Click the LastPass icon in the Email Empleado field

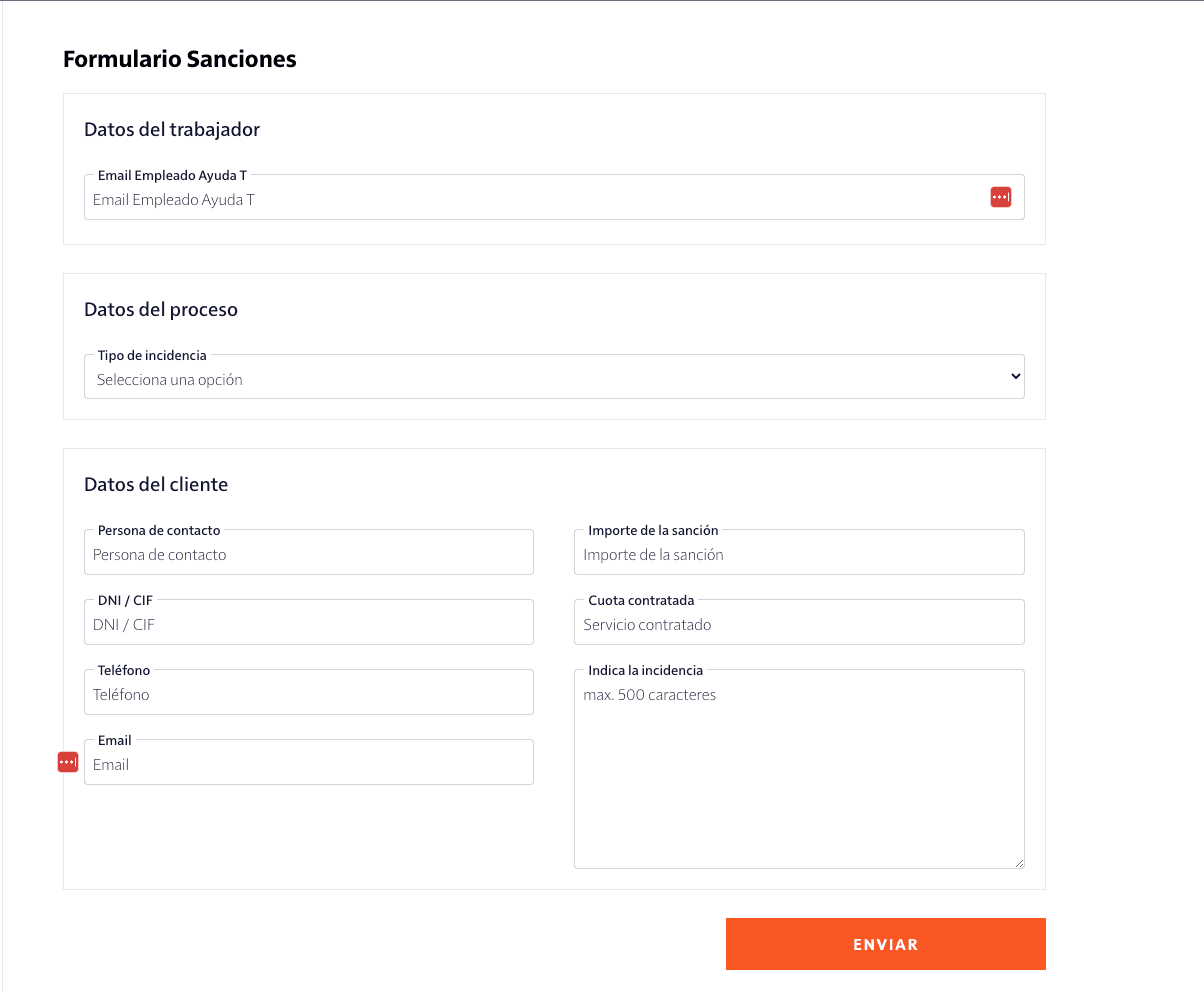pos(1000,197)
